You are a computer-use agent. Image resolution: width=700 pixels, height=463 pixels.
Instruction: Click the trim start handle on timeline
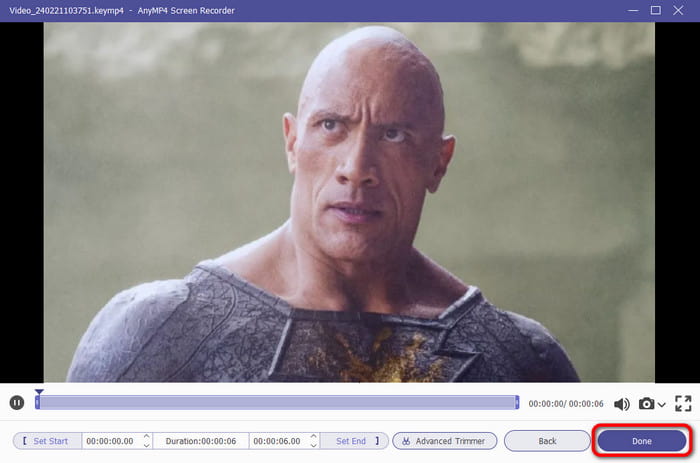(x=38, y=403)
